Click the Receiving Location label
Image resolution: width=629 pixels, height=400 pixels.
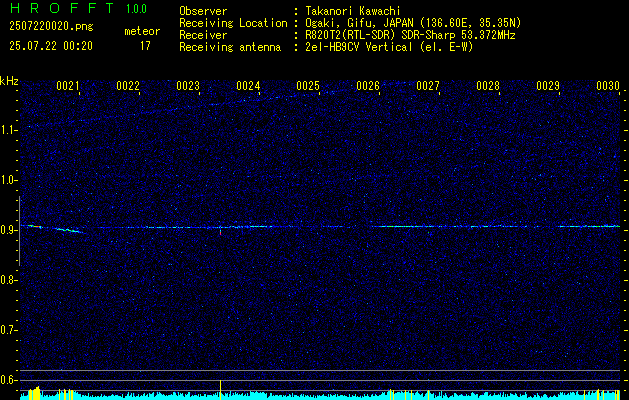point(233,23)
